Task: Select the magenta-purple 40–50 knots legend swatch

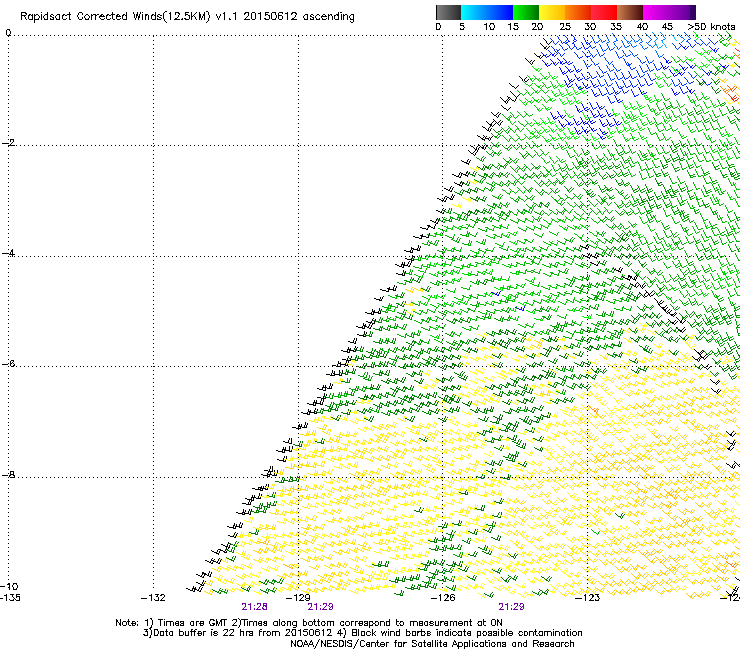Action: pyautogui.click(x=669, y=12)
